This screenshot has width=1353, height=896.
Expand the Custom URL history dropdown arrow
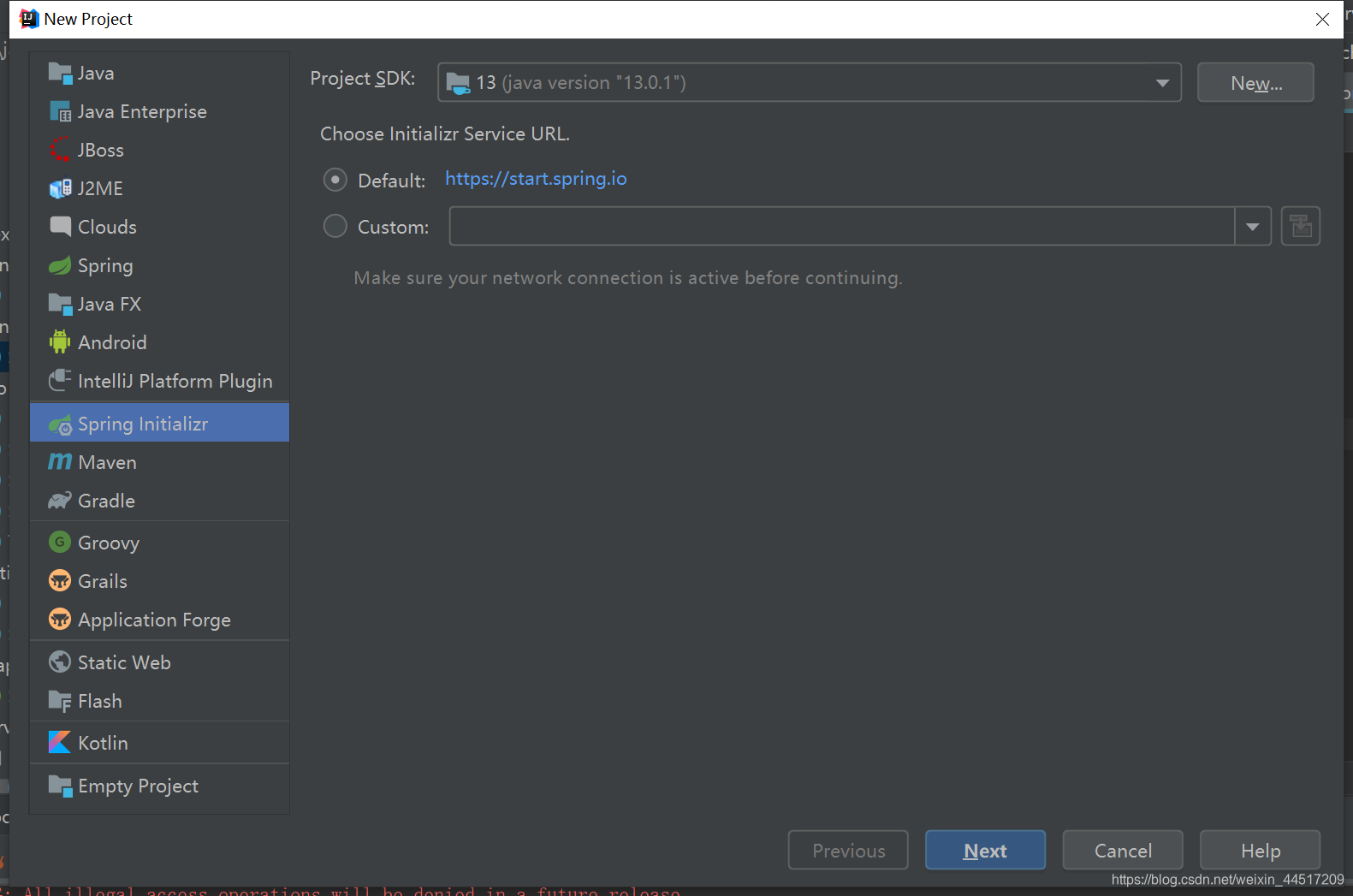point(1253,227)
